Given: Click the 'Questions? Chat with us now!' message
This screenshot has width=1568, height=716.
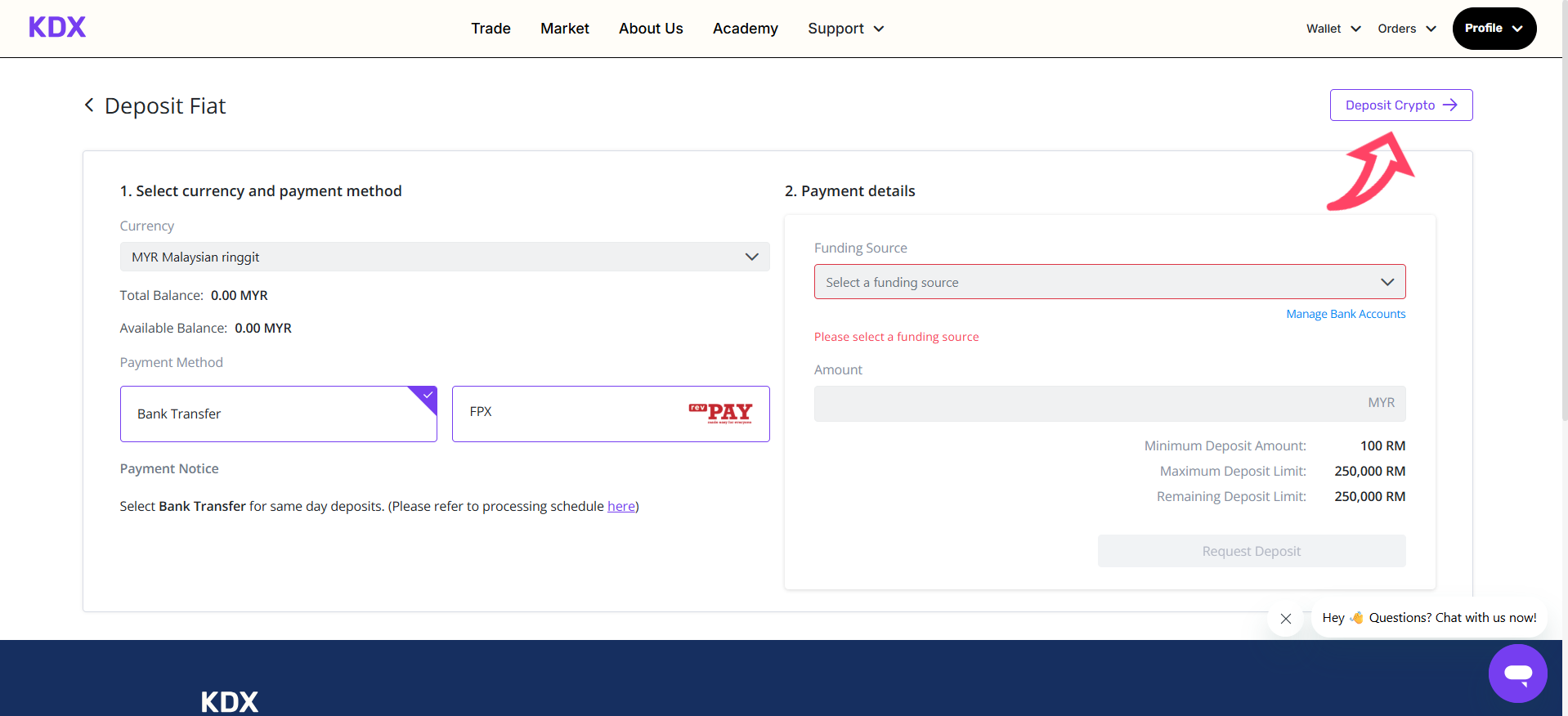Looking at the screenshot, I should click(1429, 618).
